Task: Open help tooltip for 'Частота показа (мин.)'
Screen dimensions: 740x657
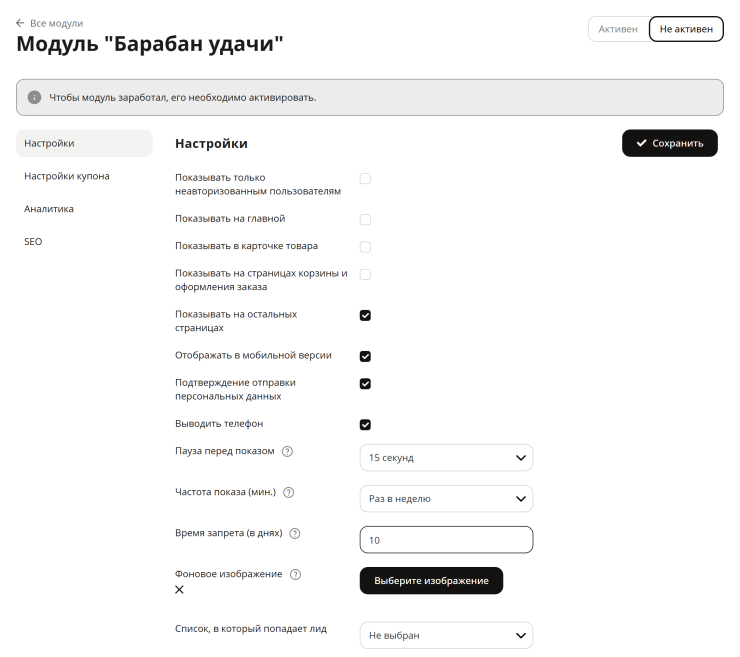Action: click(x=288, y=492)
